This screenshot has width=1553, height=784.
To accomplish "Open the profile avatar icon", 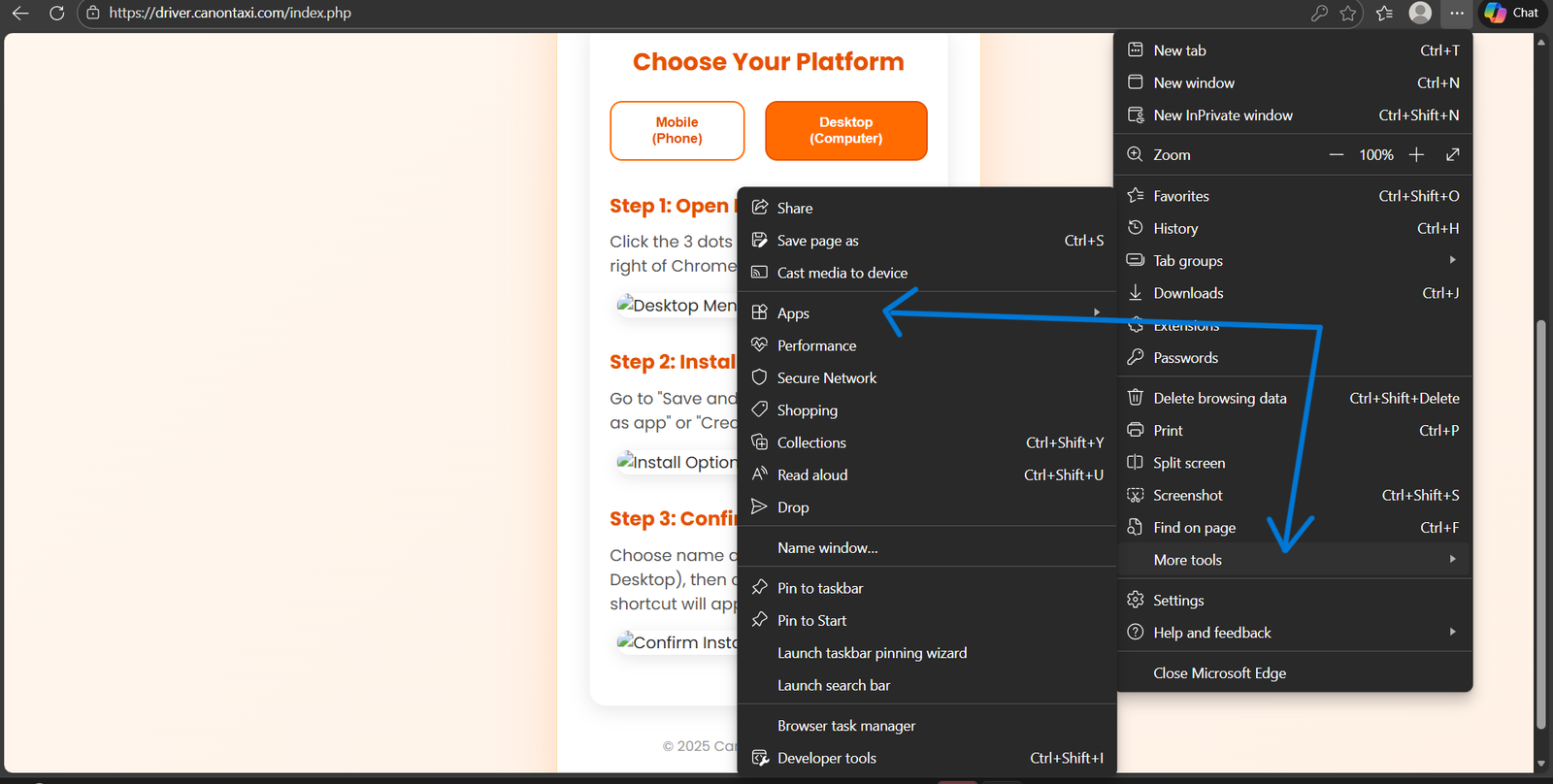I will pos(1420,13).
